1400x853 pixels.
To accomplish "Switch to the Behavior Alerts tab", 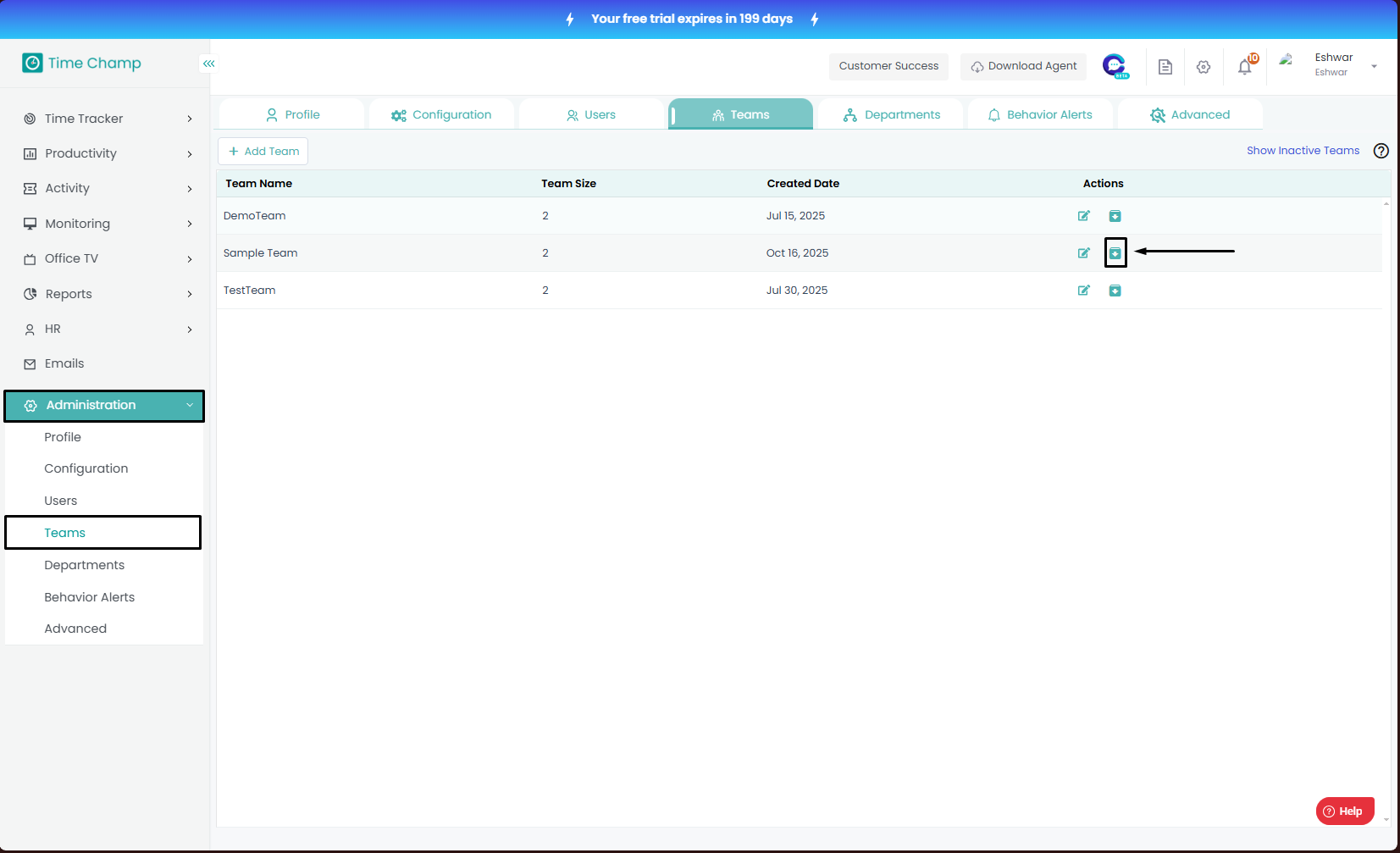I will click(1040, 114).
